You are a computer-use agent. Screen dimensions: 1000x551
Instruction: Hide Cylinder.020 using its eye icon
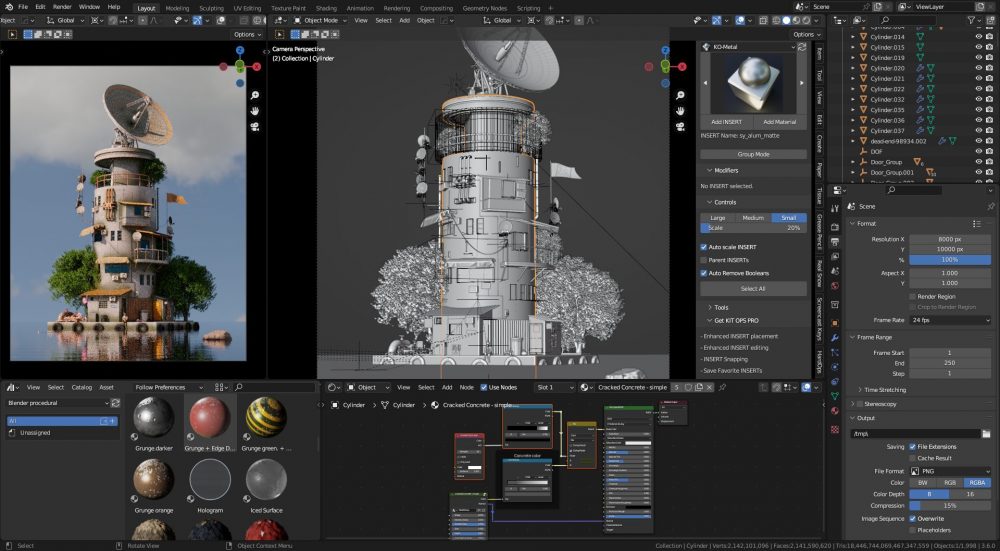click(978, 68)
